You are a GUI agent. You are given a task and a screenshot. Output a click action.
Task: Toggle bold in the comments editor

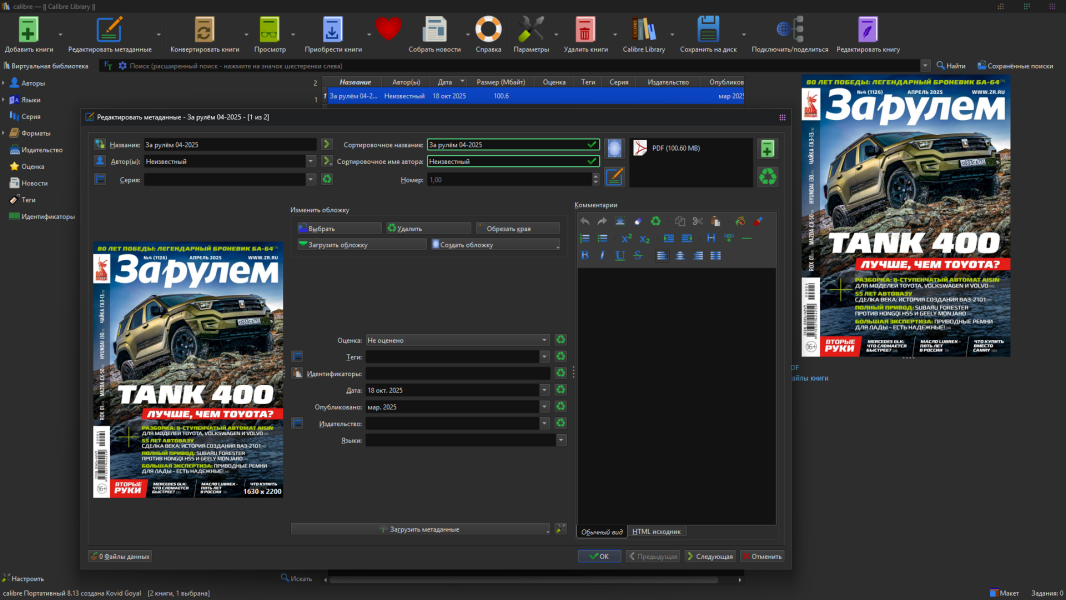pyautogui.click(x=585, y=255)
